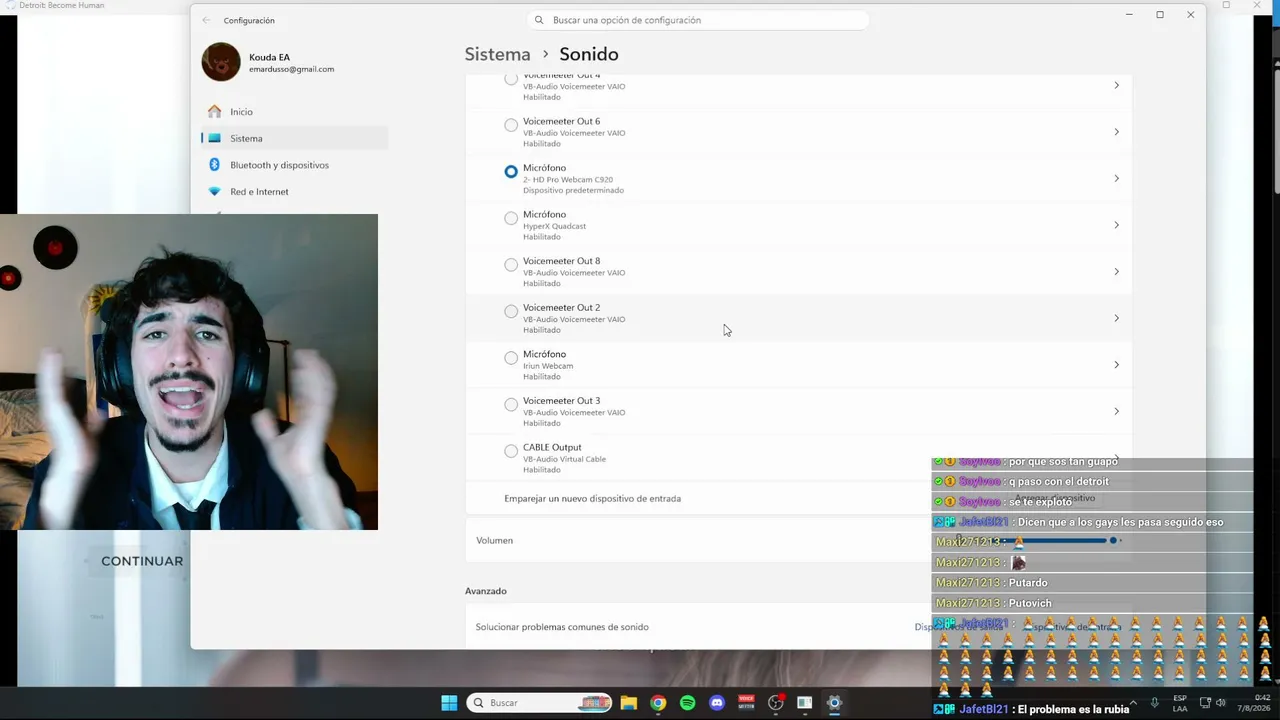Select the HD Pro Webcam C920 microphone
This screenshot has width=1280, height=720.
(x=511, y=172)
